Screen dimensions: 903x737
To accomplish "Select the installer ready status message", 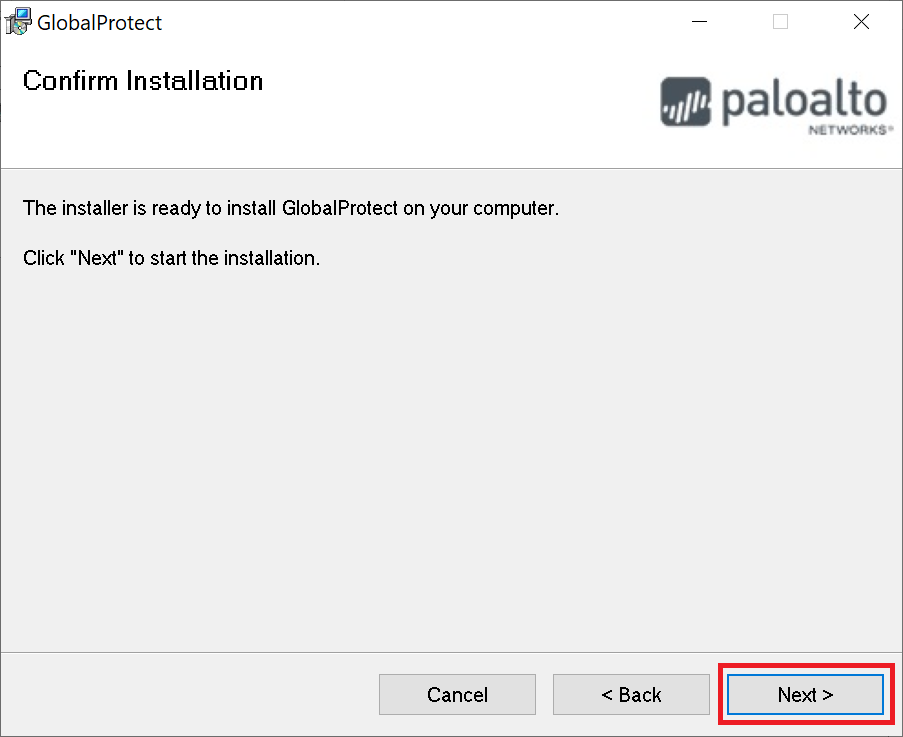I will tap(290, 208).
